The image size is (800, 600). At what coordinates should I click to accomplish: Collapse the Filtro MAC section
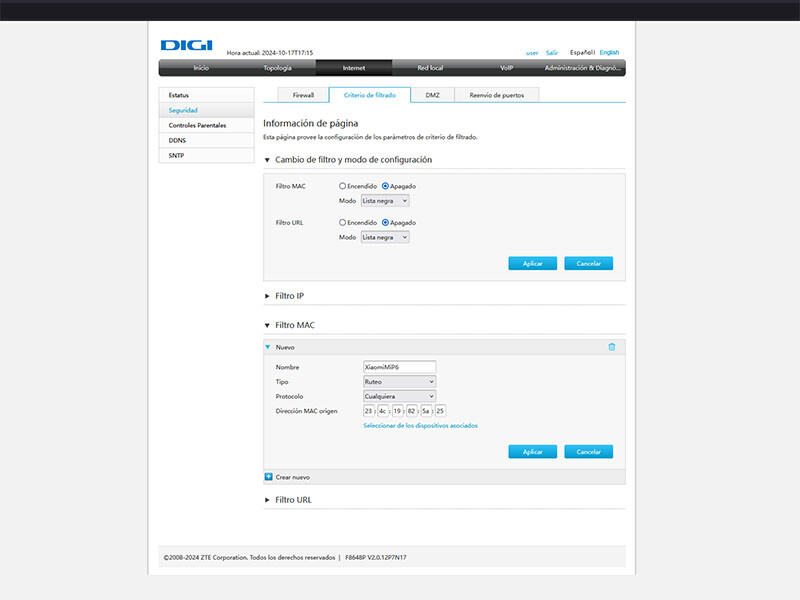pos(267,325)
